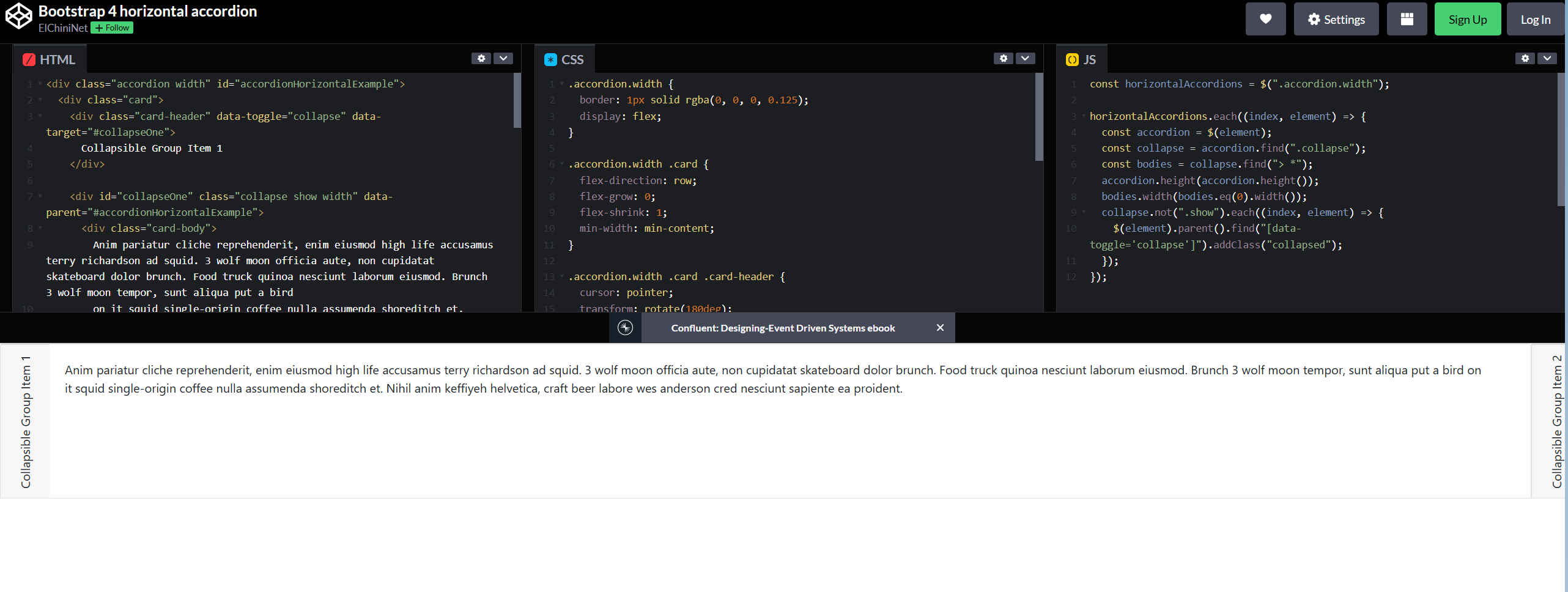Open ElChiniNet author profile
This screenshot has height=592, width=1568.
pos(63,28)
